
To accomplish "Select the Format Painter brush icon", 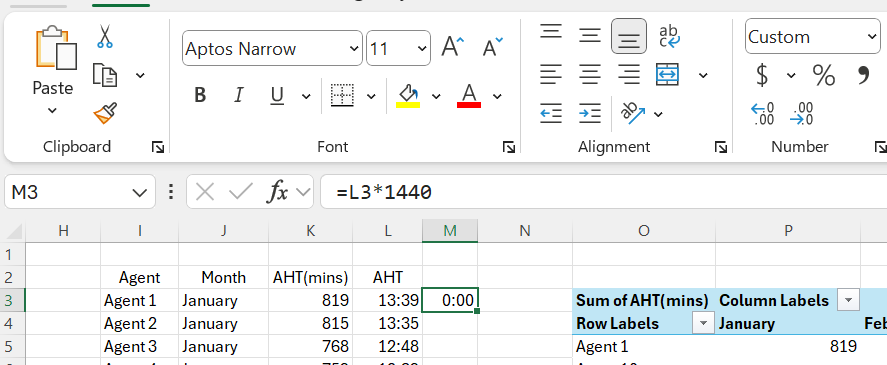I will (x=105, y=113).
